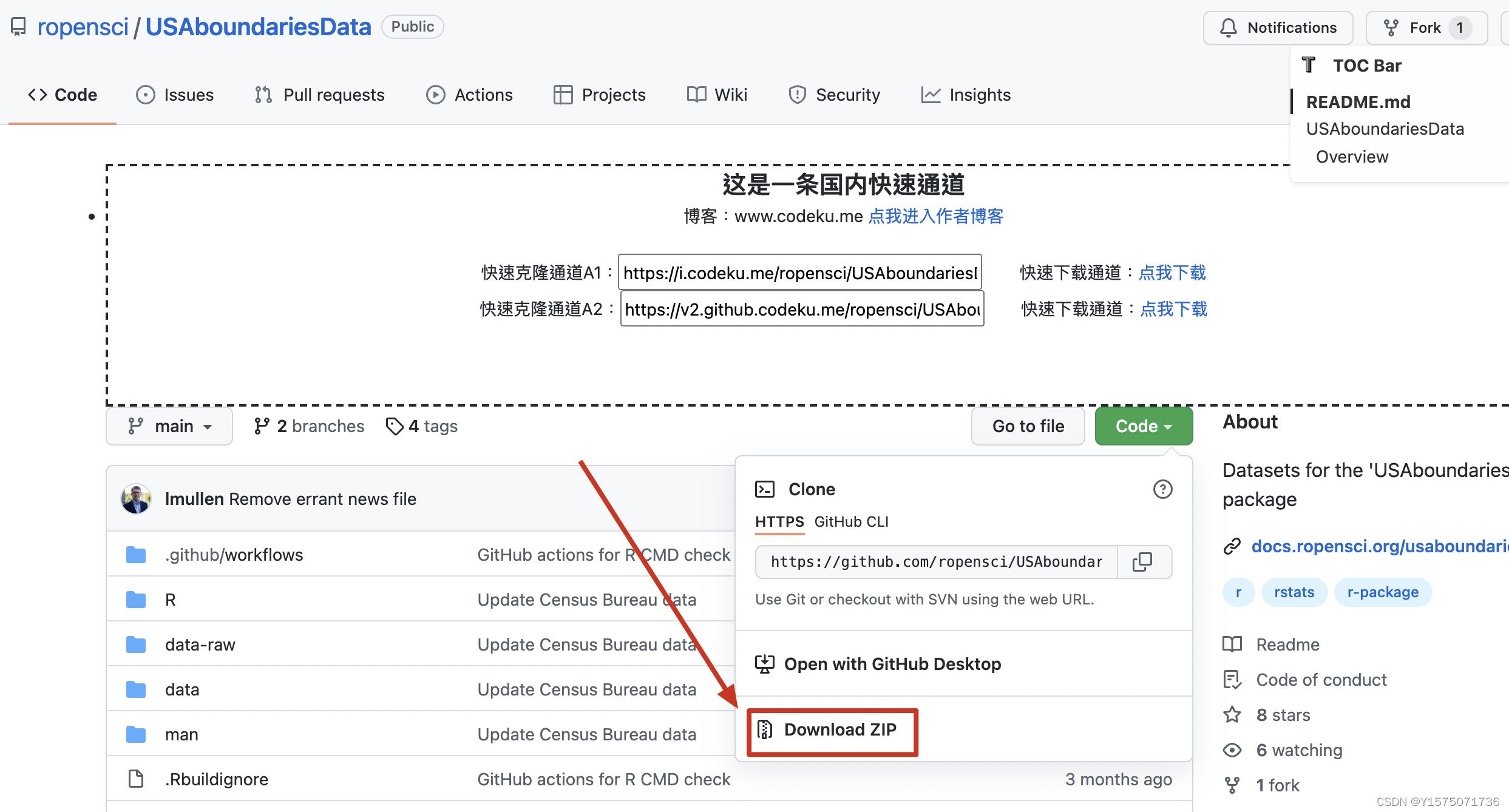
Task: Open the Pull requests tab
Action: coord(319,95)
